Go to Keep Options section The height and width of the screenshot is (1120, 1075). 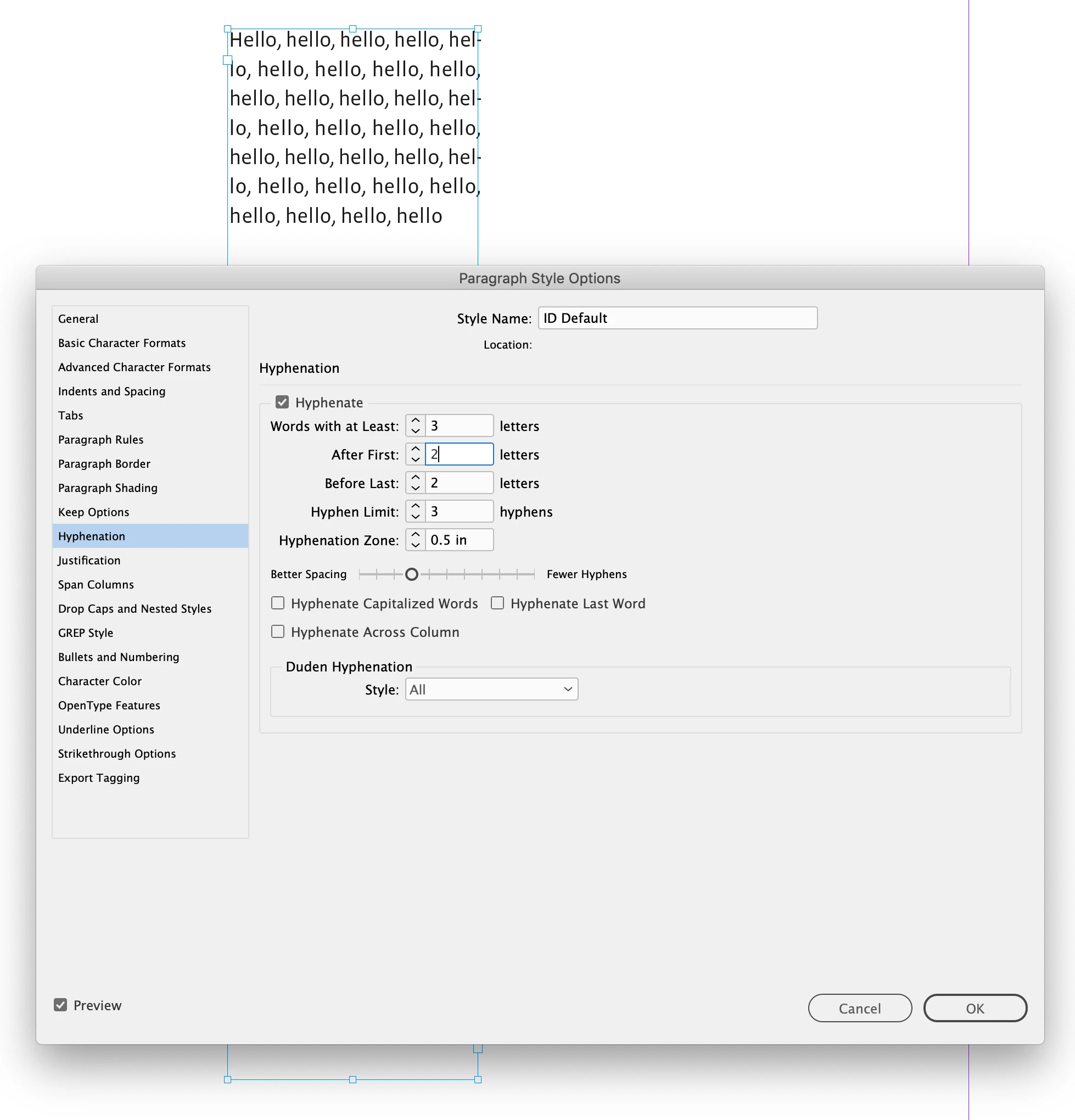[94, 512]
